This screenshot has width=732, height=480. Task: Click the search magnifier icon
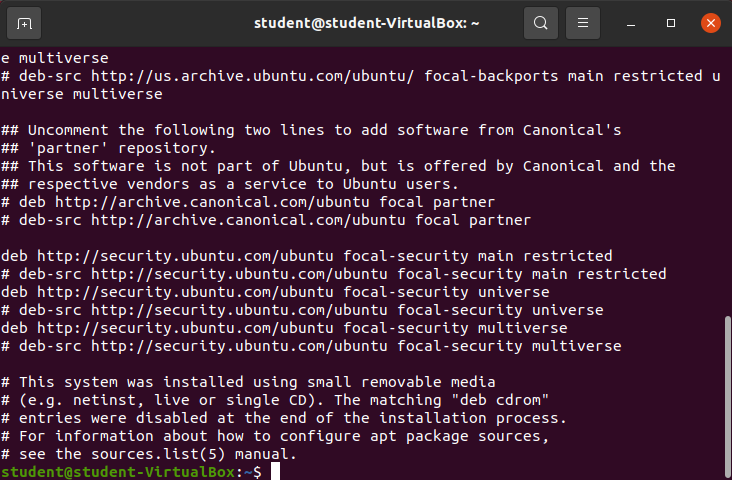coord(541,22)
